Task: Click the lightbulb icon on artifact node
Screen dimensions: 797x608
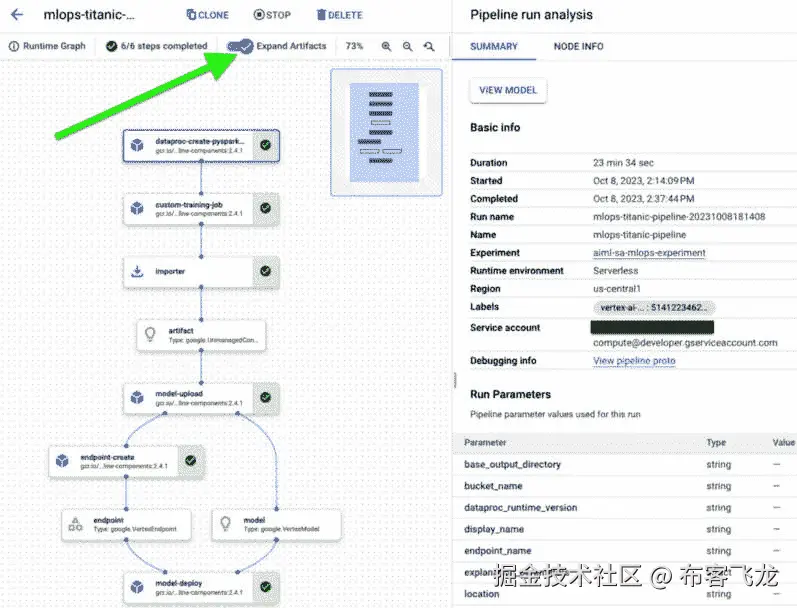Action: [x=150, y=335]
